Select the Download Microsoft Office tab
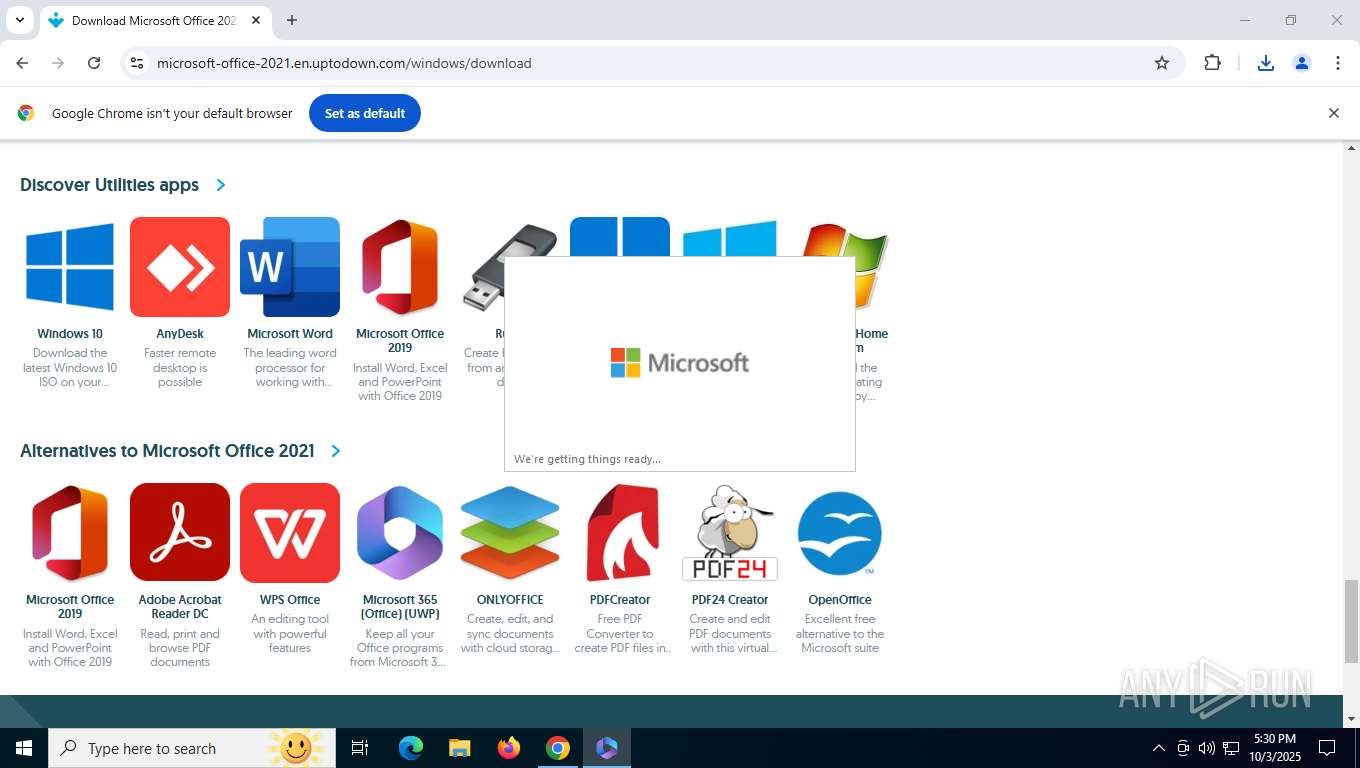Viewport: 1360px width, 768px height. point(155,20)
